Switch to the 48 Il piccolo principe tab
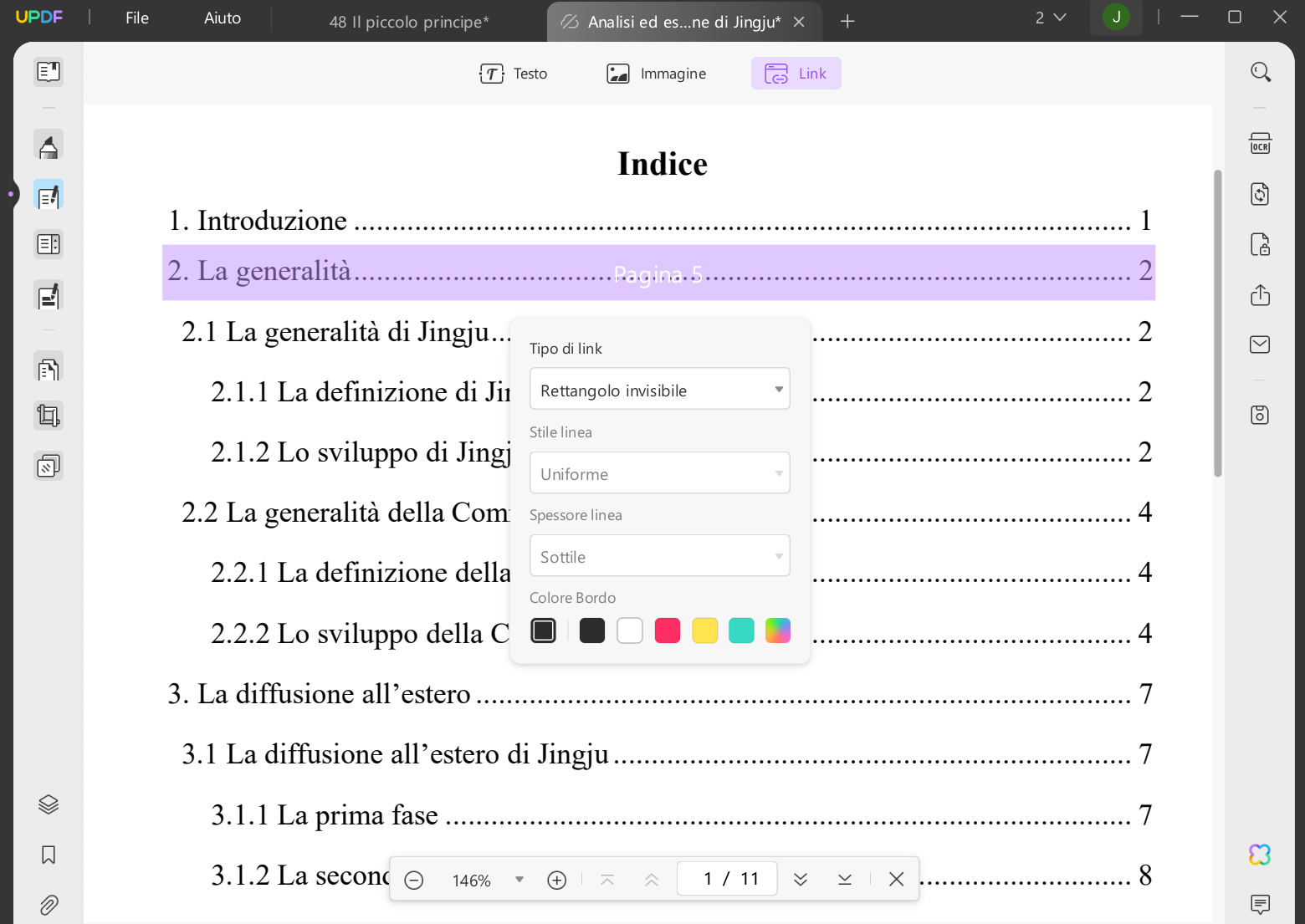1305x924 pixels. tap(409, 22)
